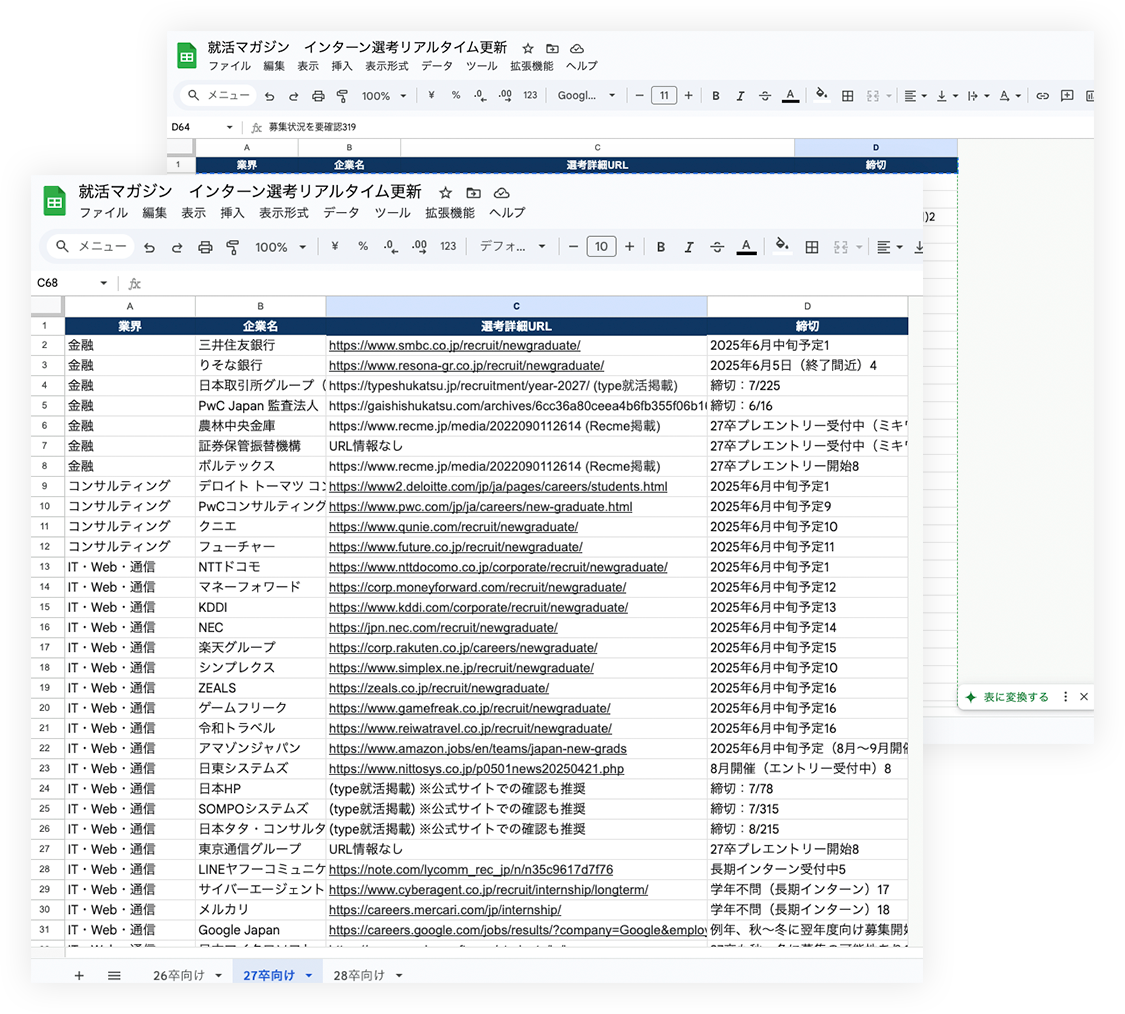Open the corp.rakuten.co.jp careers link
Image resolution: width=1125 pixels, height=1014 pixels.
(463, 647)
